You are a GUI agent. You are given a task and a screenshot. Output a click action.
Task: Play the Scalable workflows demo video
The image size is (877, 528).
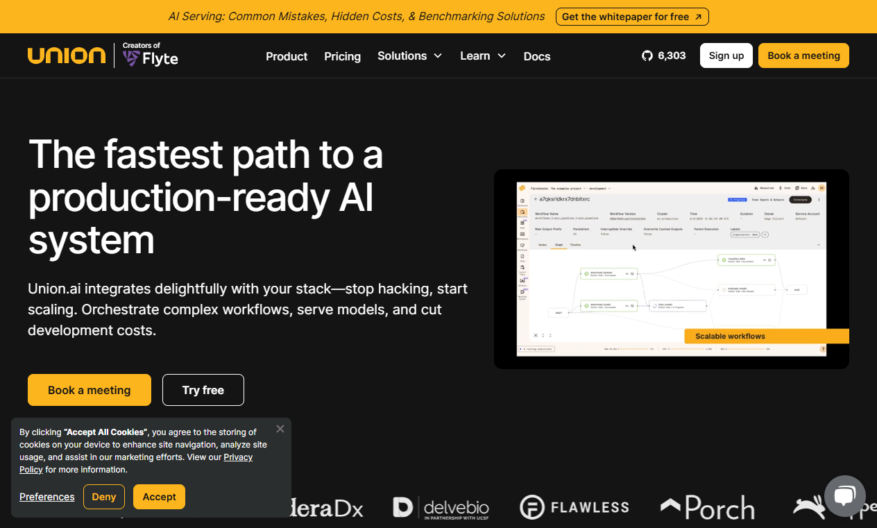coord(671,269)
